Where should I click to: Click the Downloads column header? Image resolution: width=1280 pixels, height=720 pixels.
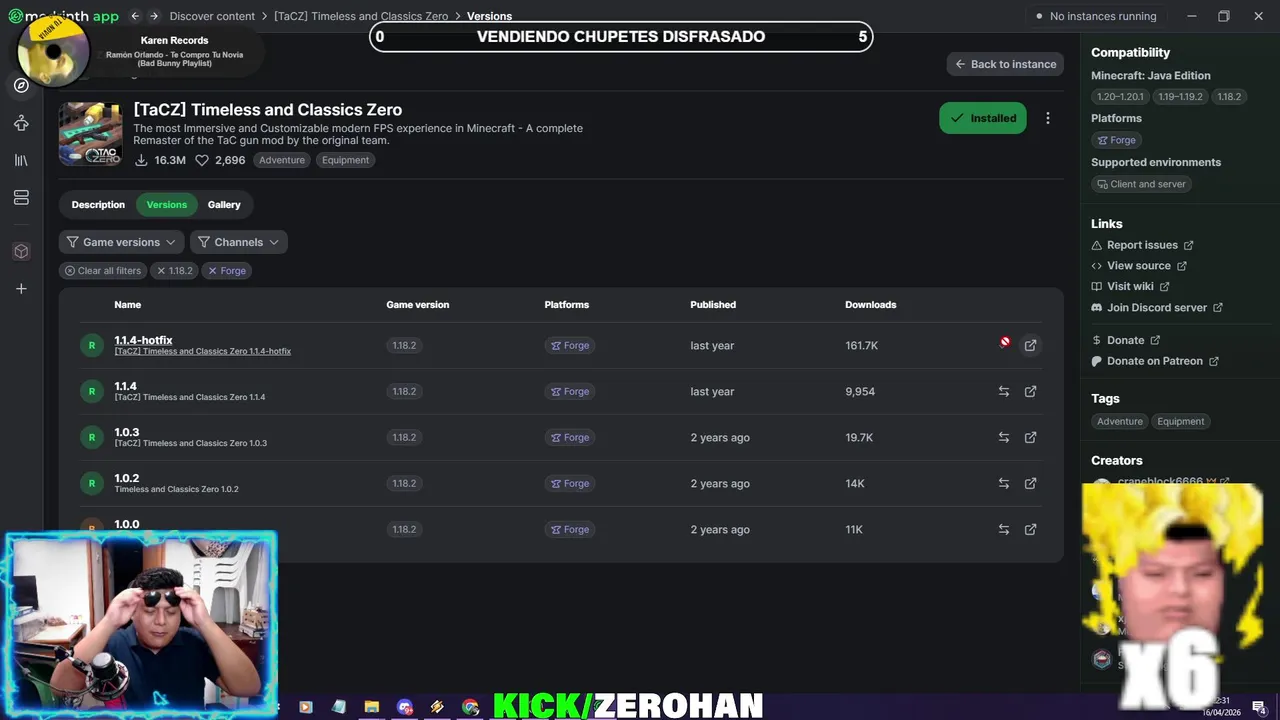[870, 305]
